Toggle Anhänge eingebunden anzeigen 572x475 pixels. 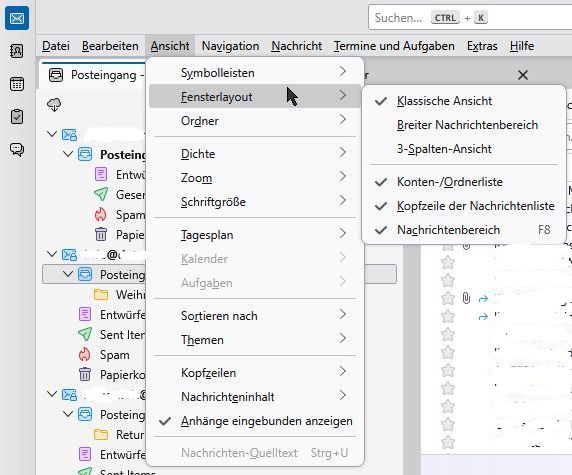click(255, 421)
